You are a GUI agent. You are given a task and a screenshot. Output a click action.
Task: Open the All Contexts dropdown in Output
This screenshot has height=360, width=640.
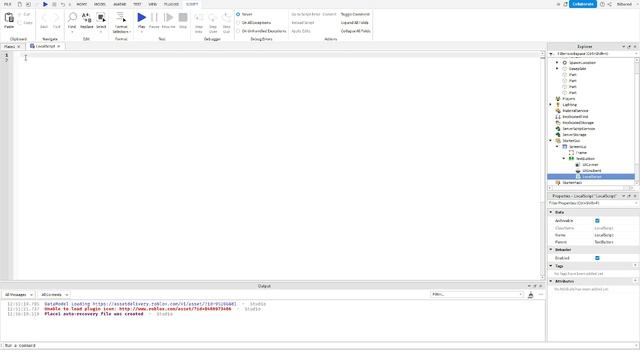coord(54,295)
